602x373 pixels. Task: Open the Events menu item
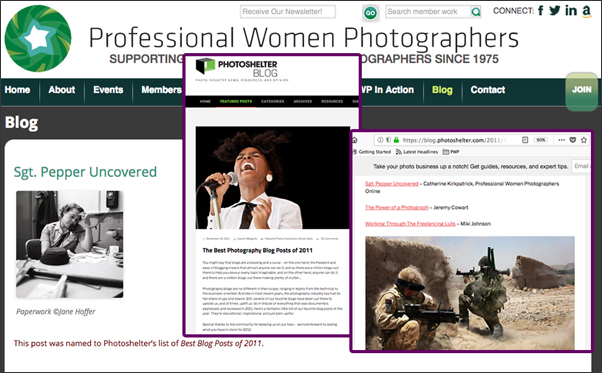(x=108, y=90)
